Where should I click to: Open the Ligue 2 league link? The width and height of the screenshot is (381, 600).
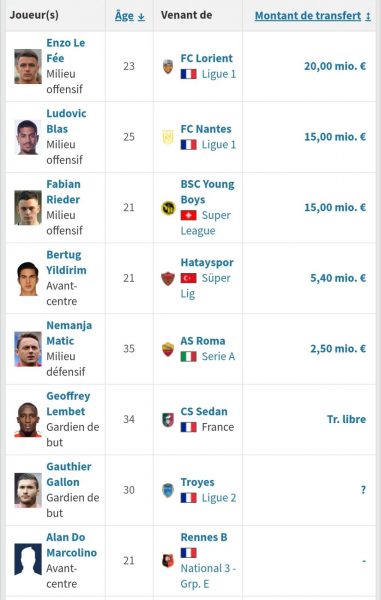coord(219,498)
